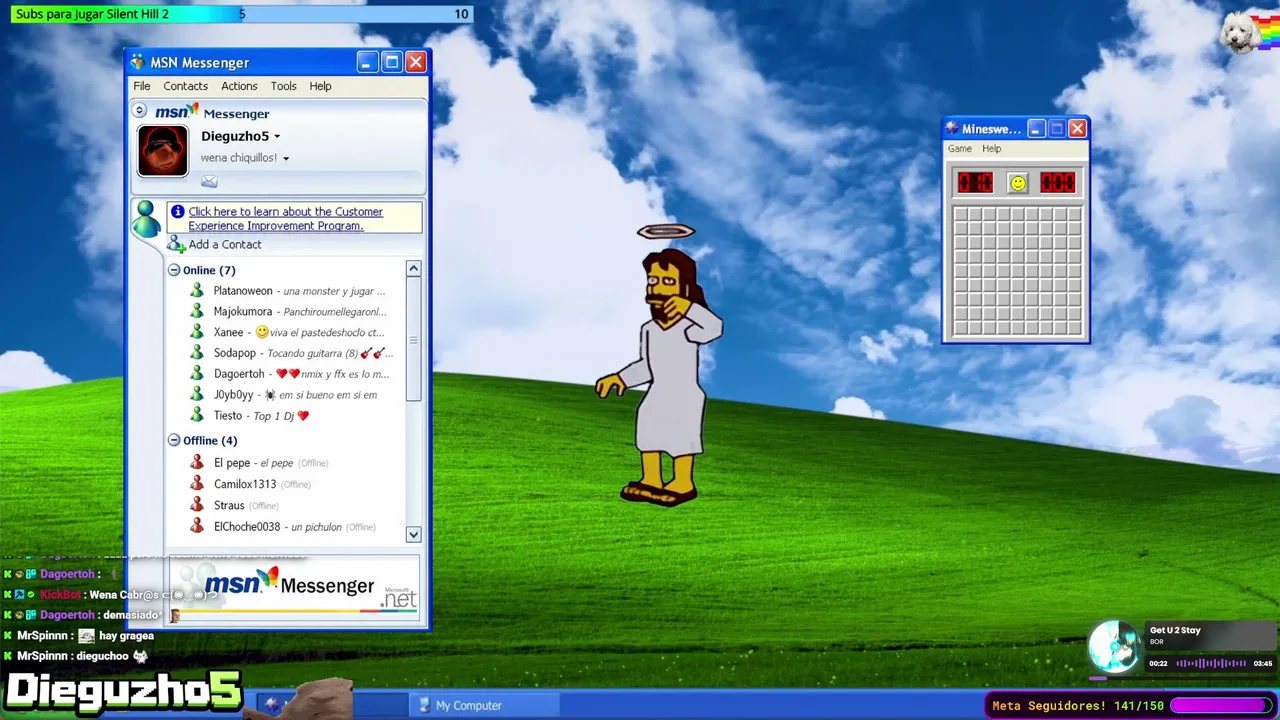The image size is (1280, 720).
Task: Click the contact list scrollbar up arrow
Action: (413, 269)
